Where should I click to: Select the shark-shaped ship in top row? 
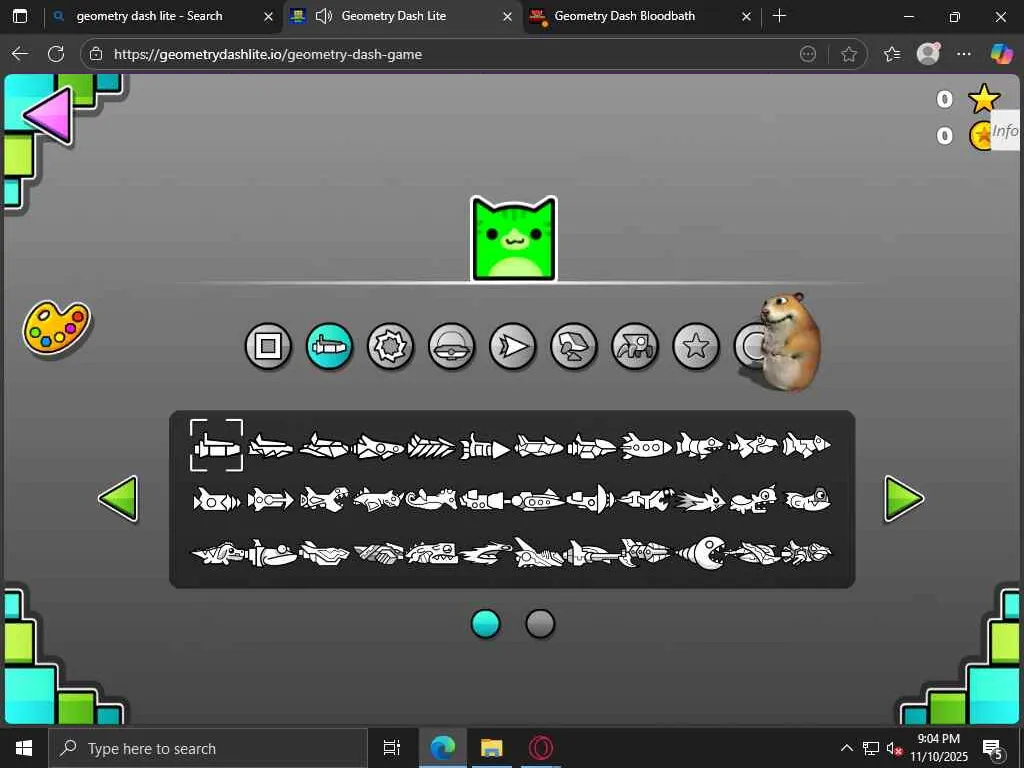pyautogui.click(x=699, y=447)
